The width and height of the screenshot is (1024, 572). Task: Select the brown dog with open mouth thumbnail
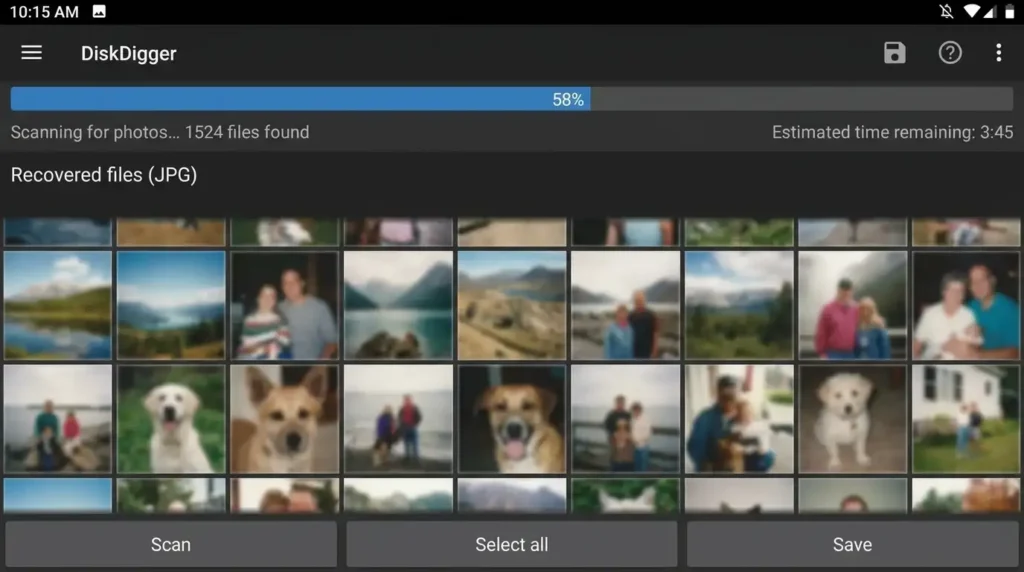click(x=512, y=419)
